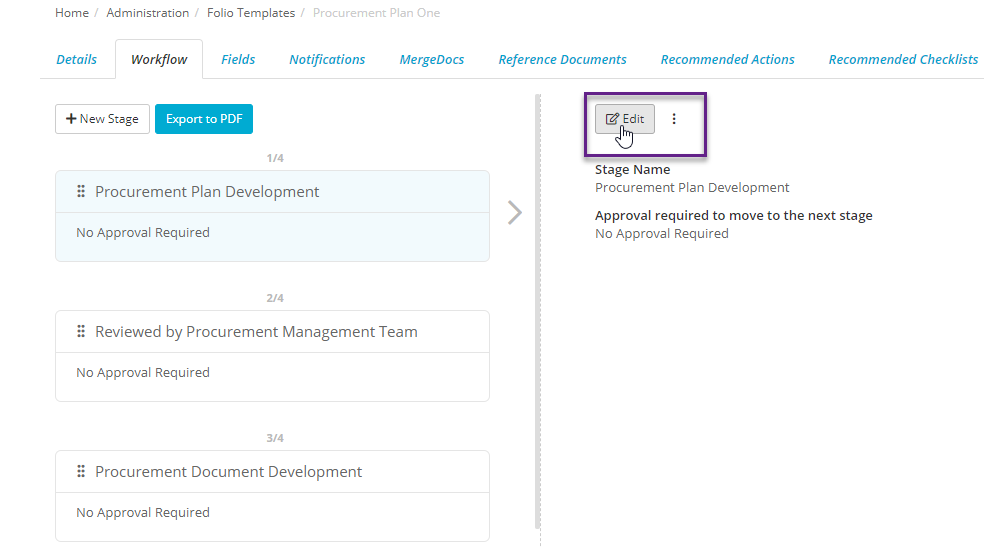This screenshot has height=547, width=984.
Task: Select Reviewed by Procurement Management Team stage
Action: coord(272,356)
